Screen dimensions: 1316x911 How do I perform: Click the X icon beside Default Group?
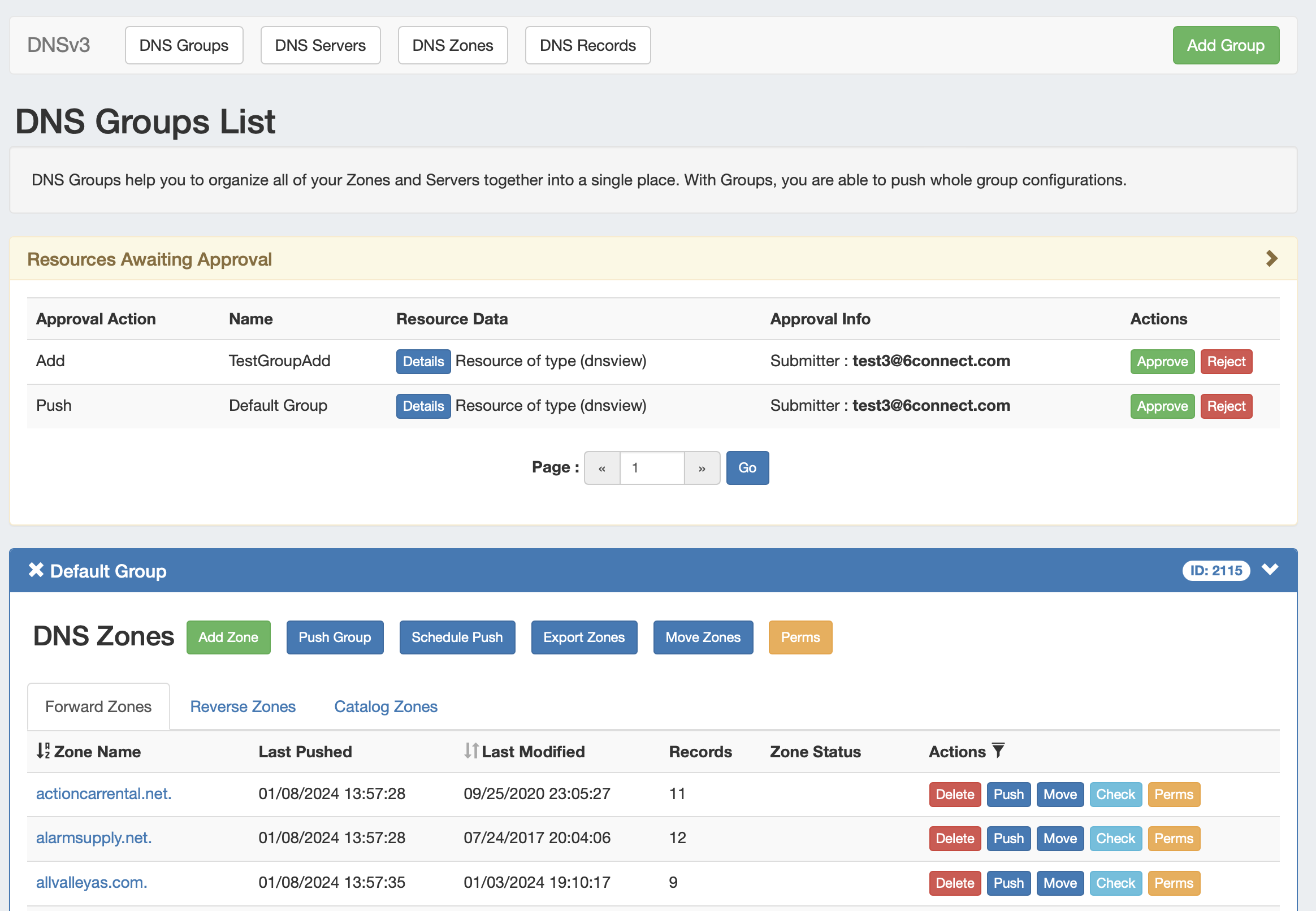tap(36, 570)
